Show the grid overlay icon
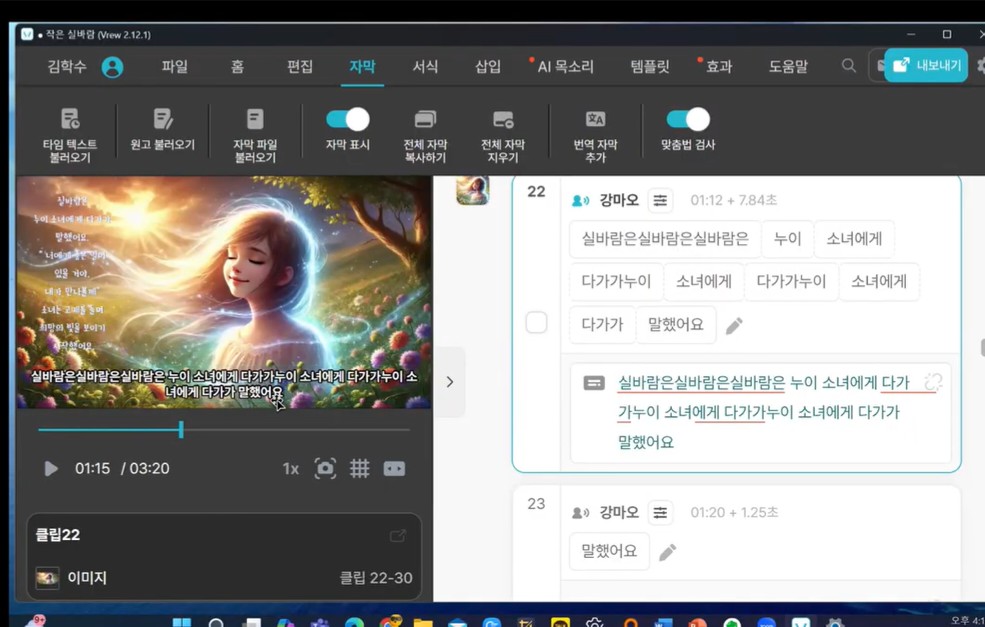Screen dimensions: 985x627 click(x=360, y=468)
